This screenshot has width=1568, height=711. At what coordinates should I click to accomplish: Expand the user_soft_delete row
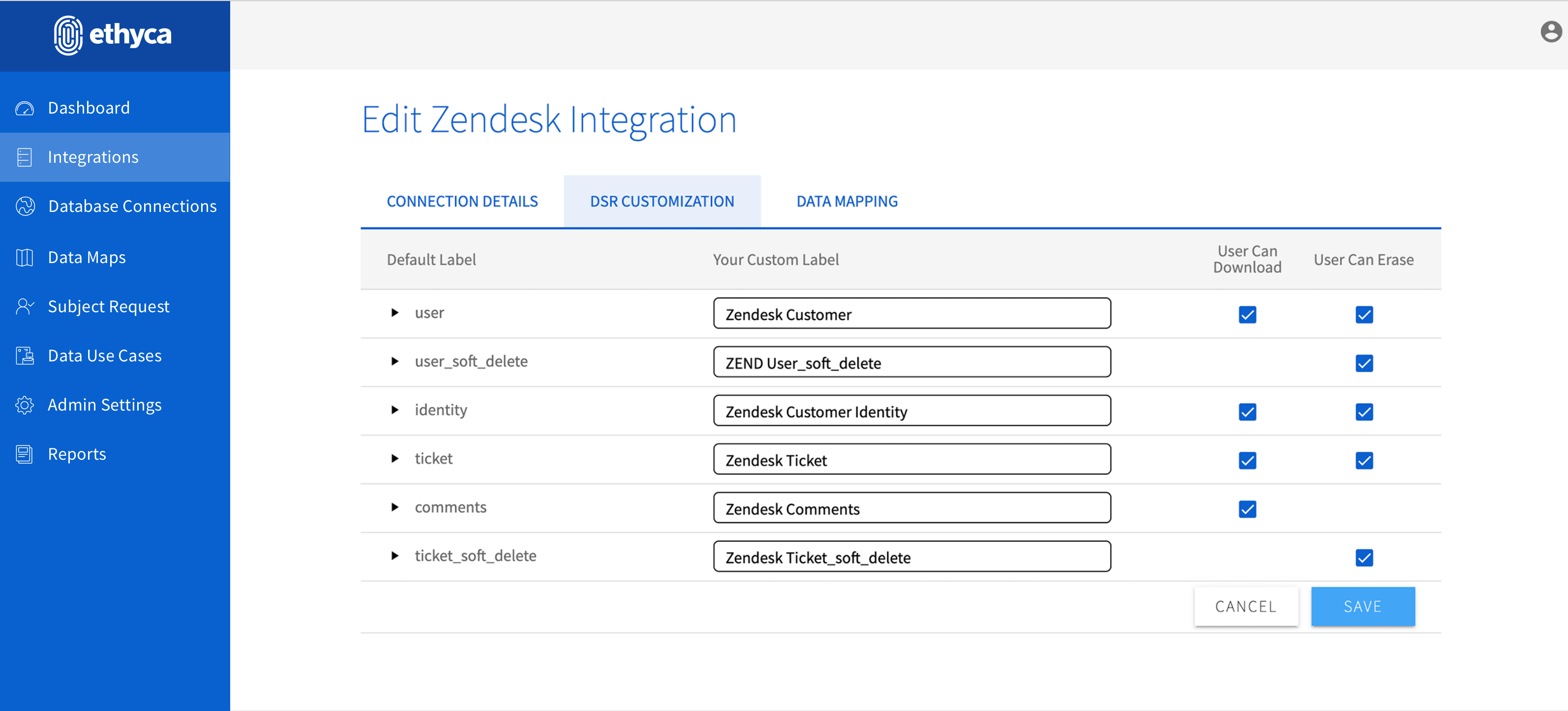(x=395, y=361)
